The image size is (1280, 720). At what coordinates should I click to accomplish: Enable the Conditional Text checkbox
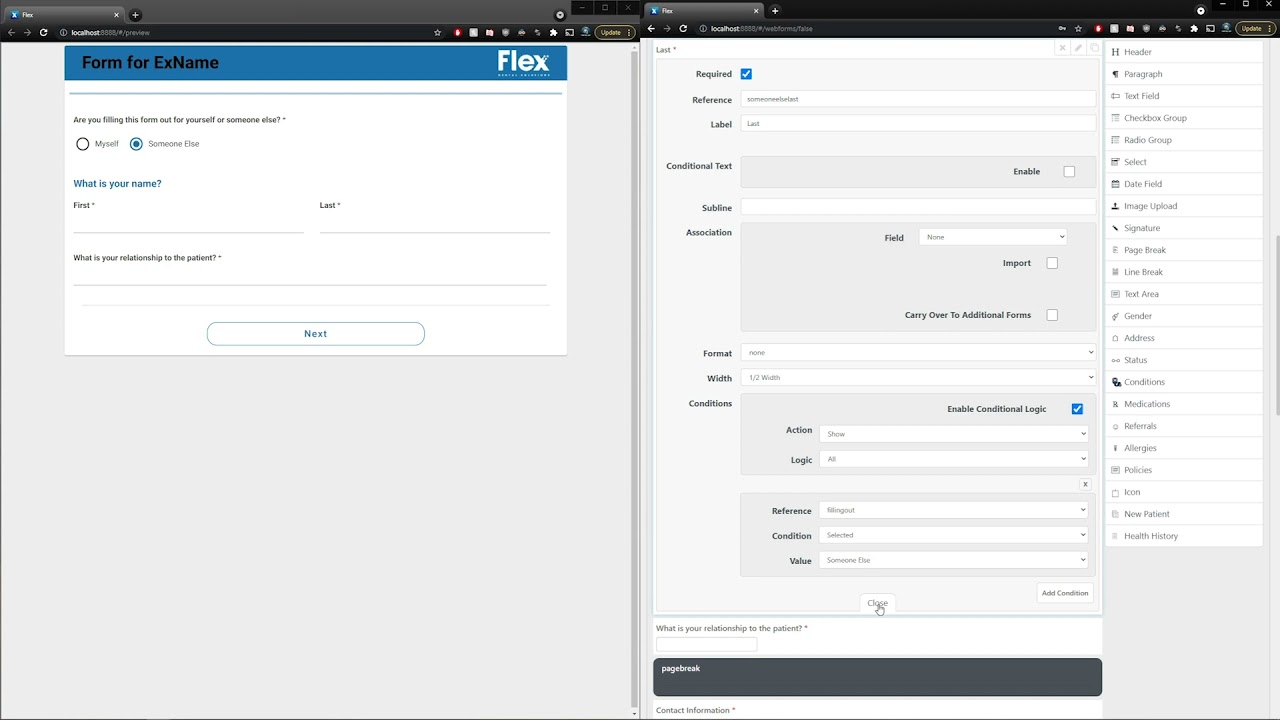click(1069, 171)
